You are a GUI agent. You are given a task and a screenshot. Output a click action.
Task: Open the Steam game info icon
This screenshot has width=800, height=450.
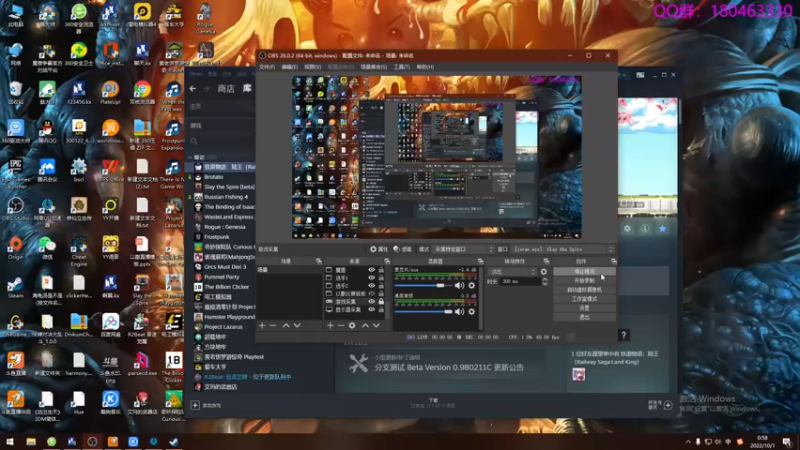tap(645, 229)
